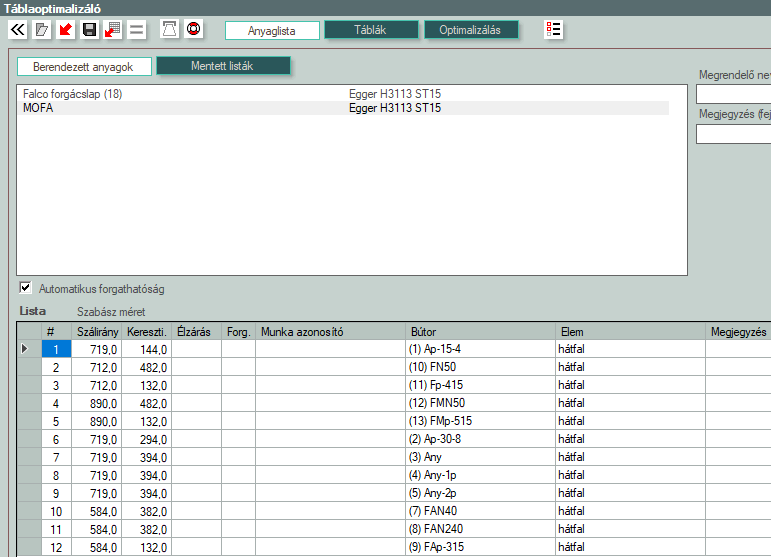This screenshot has width=771, height=557.
Task: Click the equals sign toolbar icon
Action: pyautogui.click(x=136, y=30)
